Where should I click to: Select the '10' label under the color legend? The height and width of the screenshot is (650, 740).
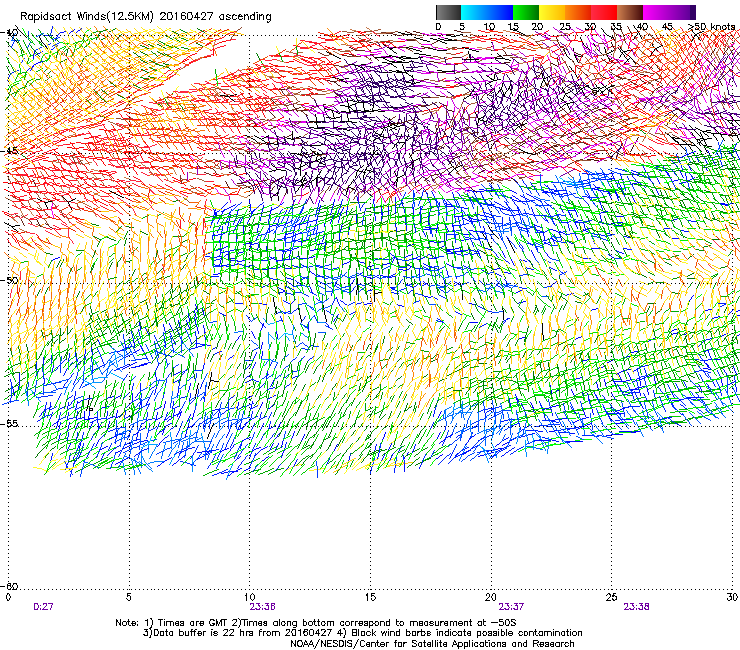click(x=488, y=26)
